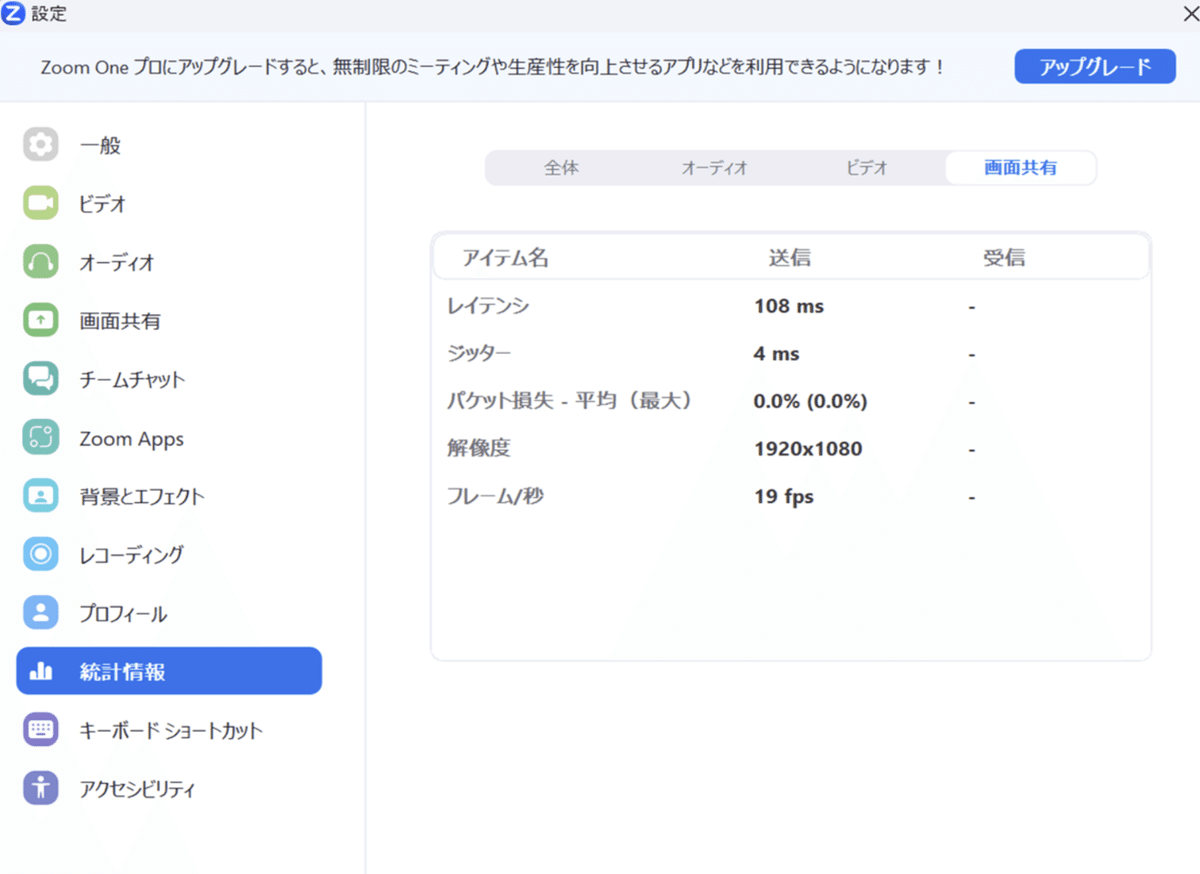1200x874 pixels.
Task: Click the Zoom logo in title bar
Action: click(x=12, y=13)
